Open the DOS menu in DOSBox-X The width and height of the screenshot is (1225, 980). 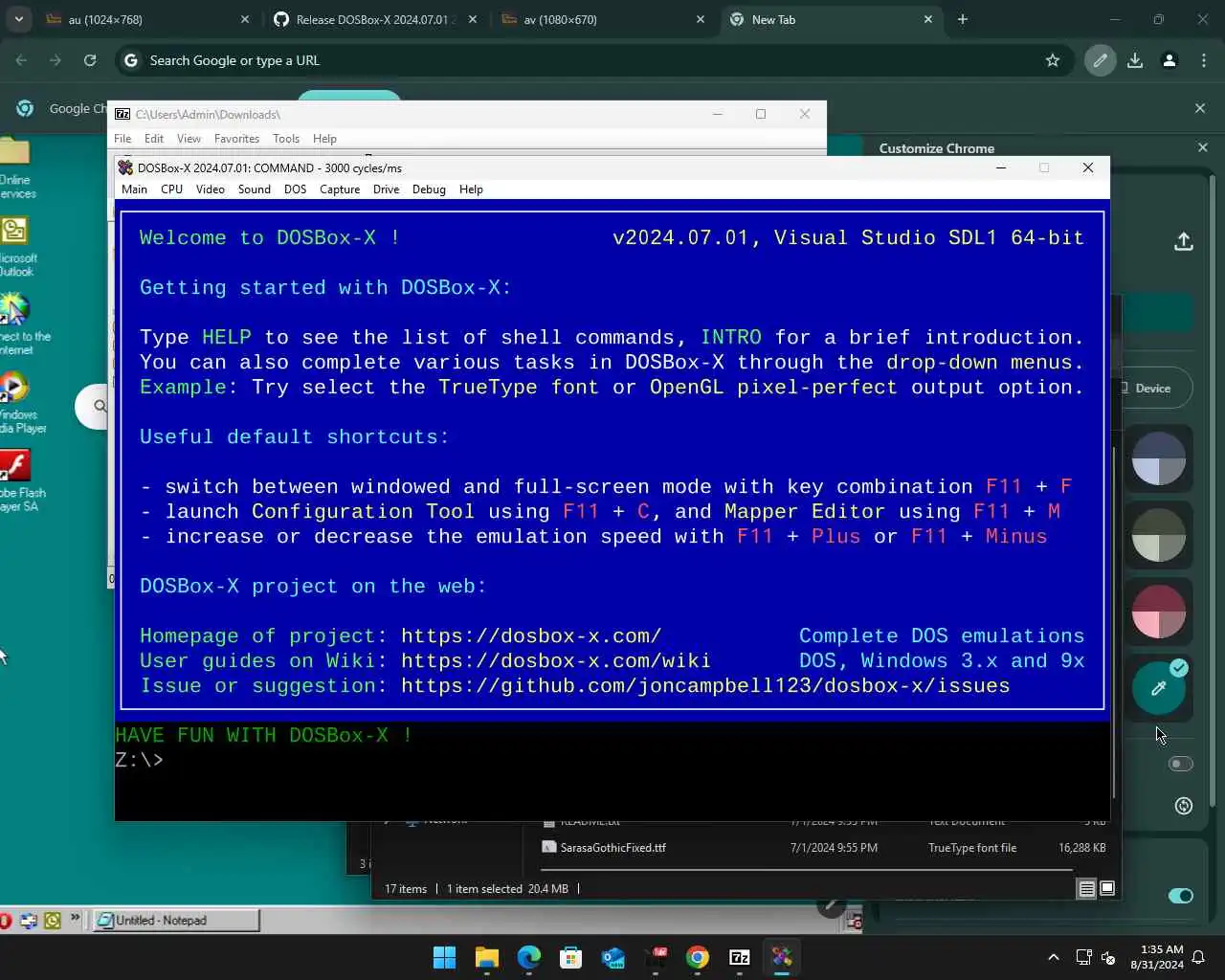pyautogui.click(x=295, y=189)
